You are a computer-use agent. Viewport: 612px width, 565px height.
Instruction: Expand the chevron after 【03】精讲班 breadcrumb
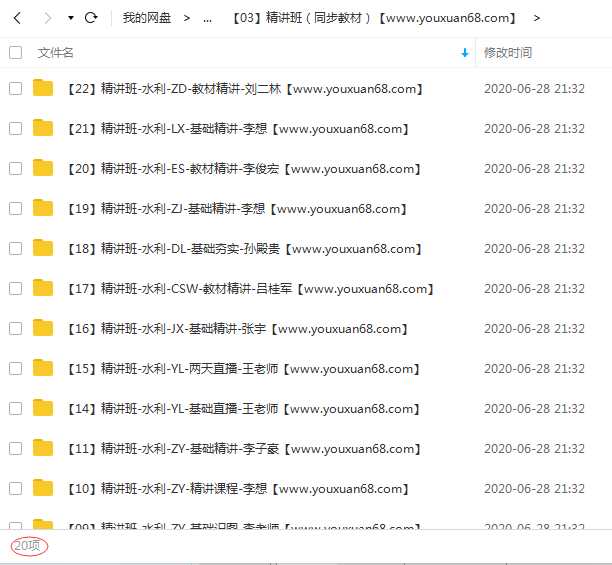[537, 18]
